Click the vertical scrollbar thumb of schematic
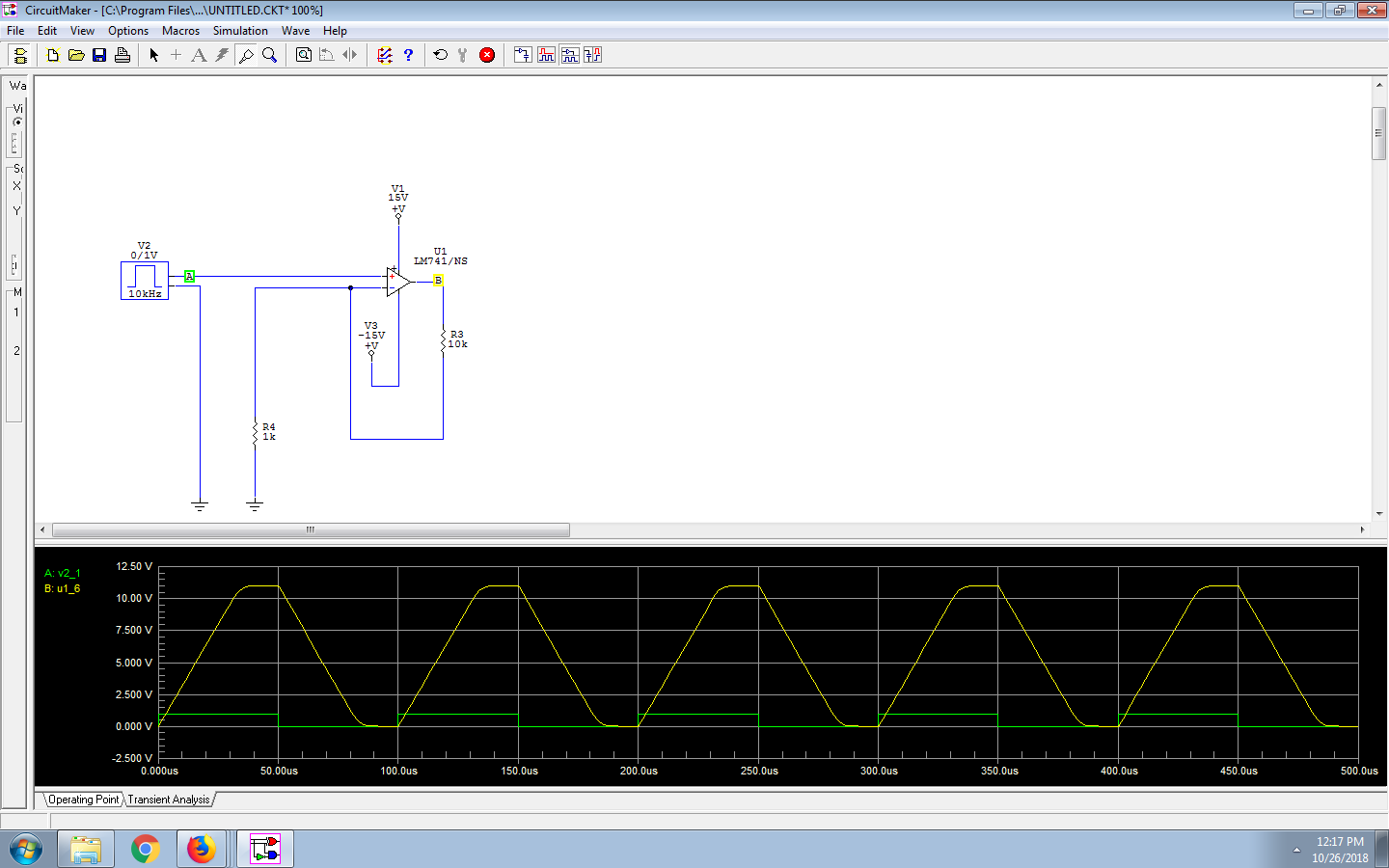Viewport: 1389px width, 868px height. (1379, 133)
